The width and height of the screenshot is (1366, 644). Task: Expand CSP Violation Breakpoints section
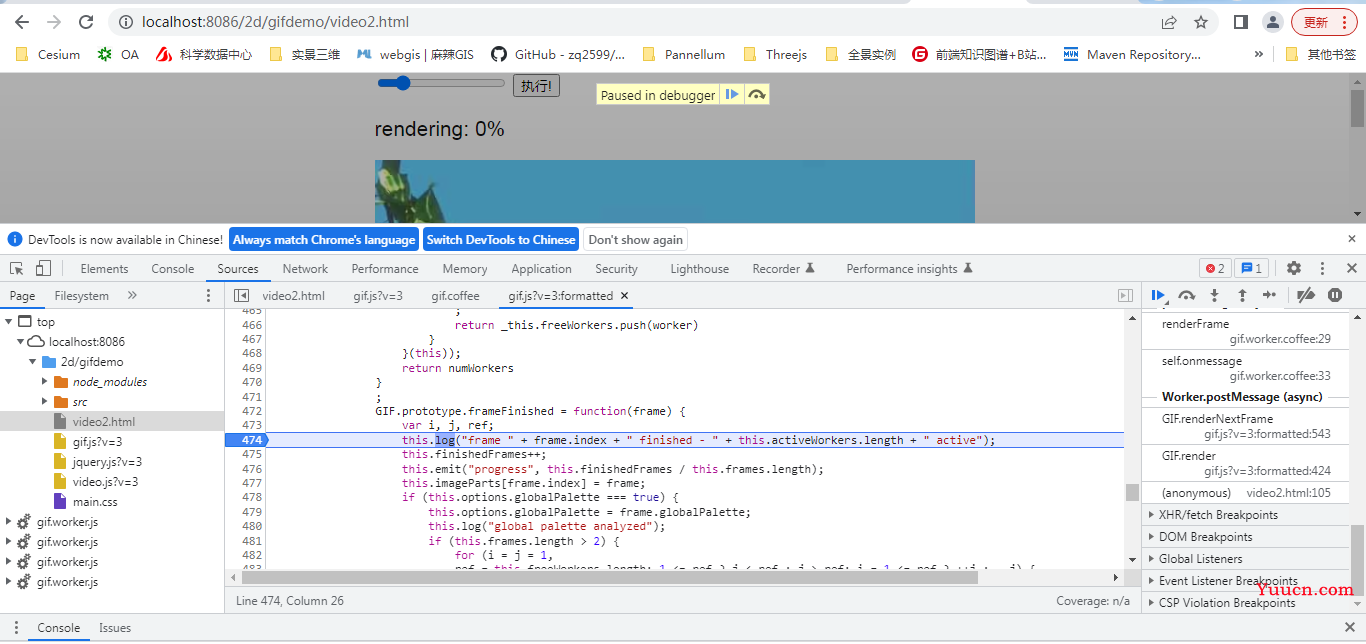point(1246,603)
